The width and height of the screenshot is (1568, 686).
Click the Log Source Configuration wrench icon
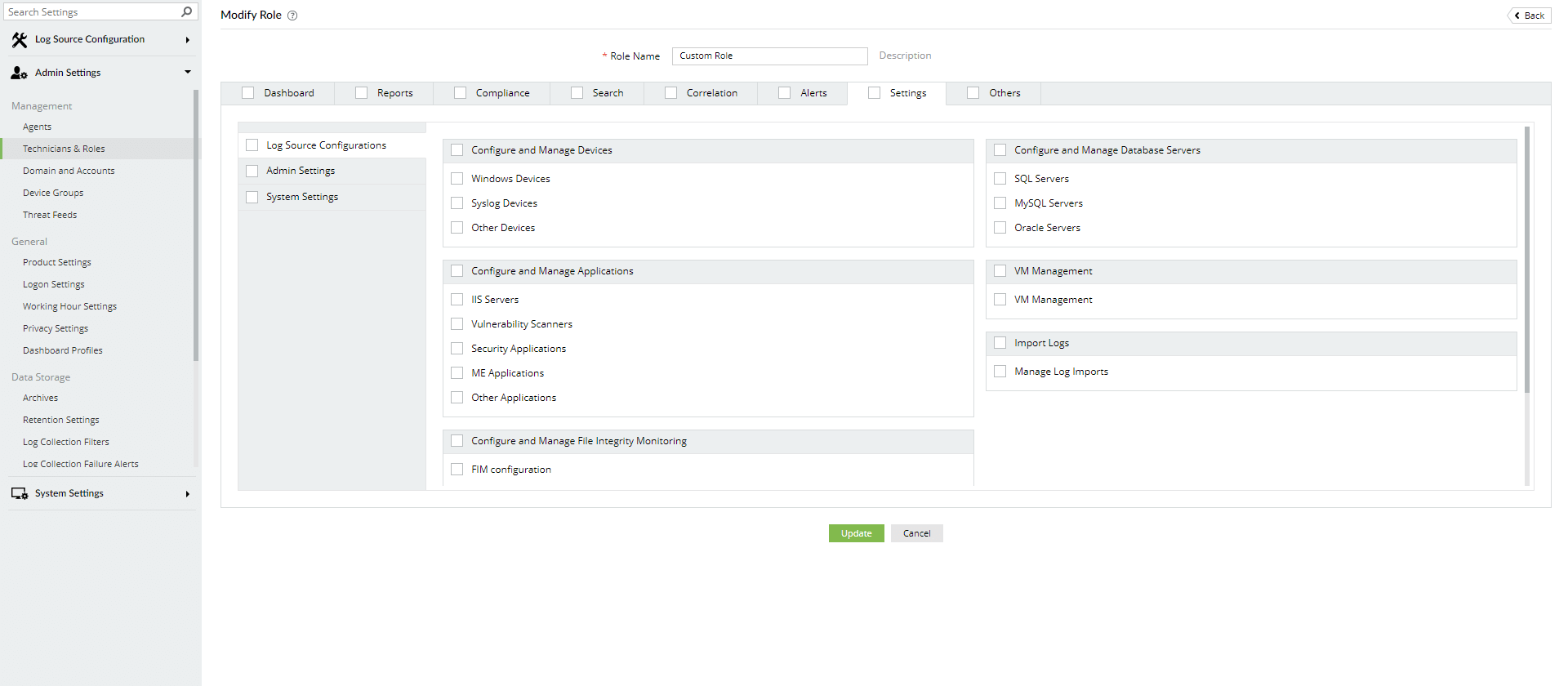point(20,39)
